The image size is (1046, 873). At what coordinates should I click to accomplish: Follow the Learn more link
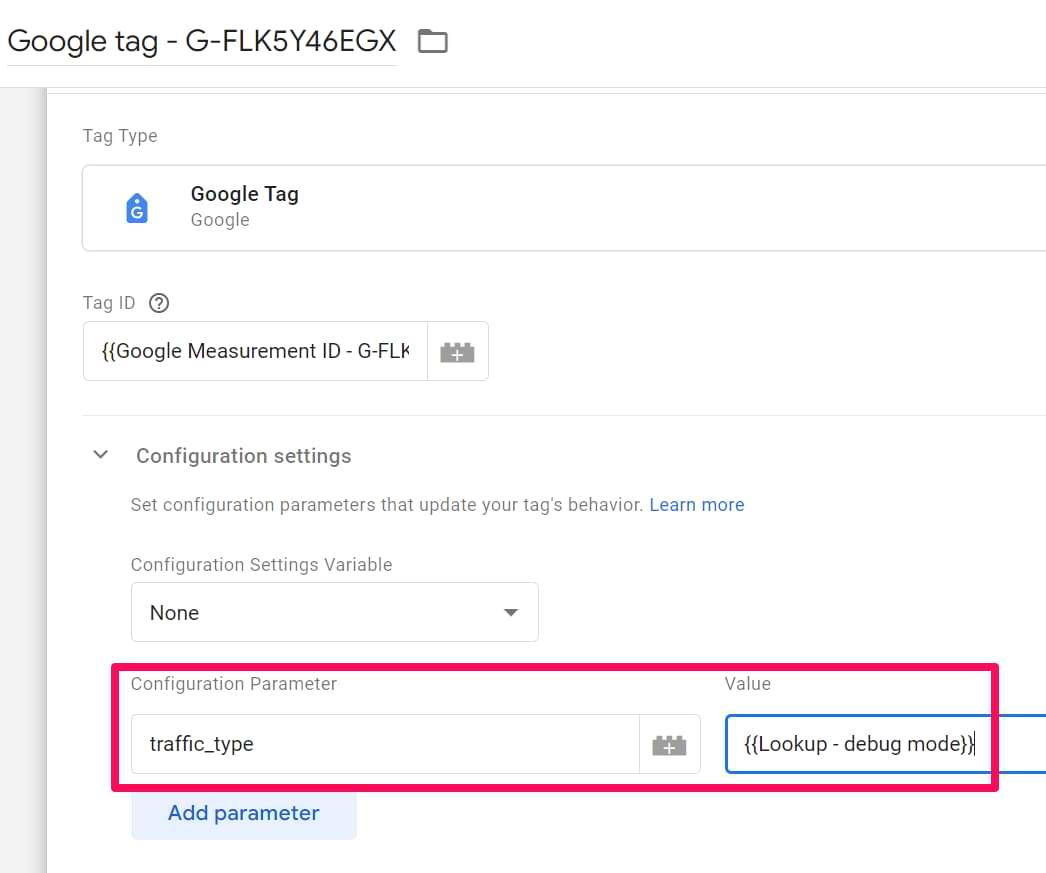(696, 505)
